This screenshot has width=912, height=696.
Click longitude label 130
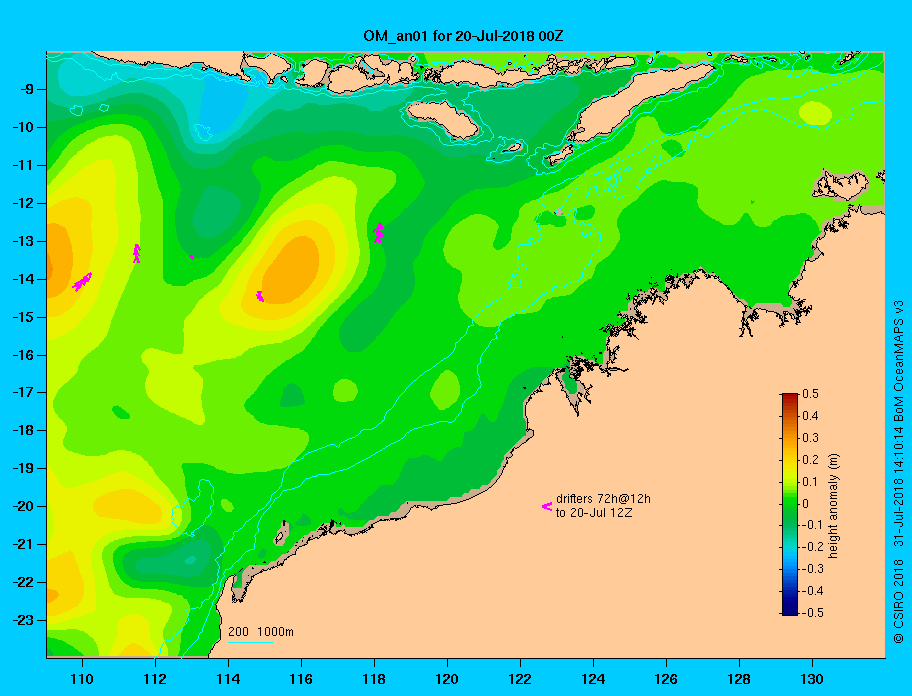812,679
